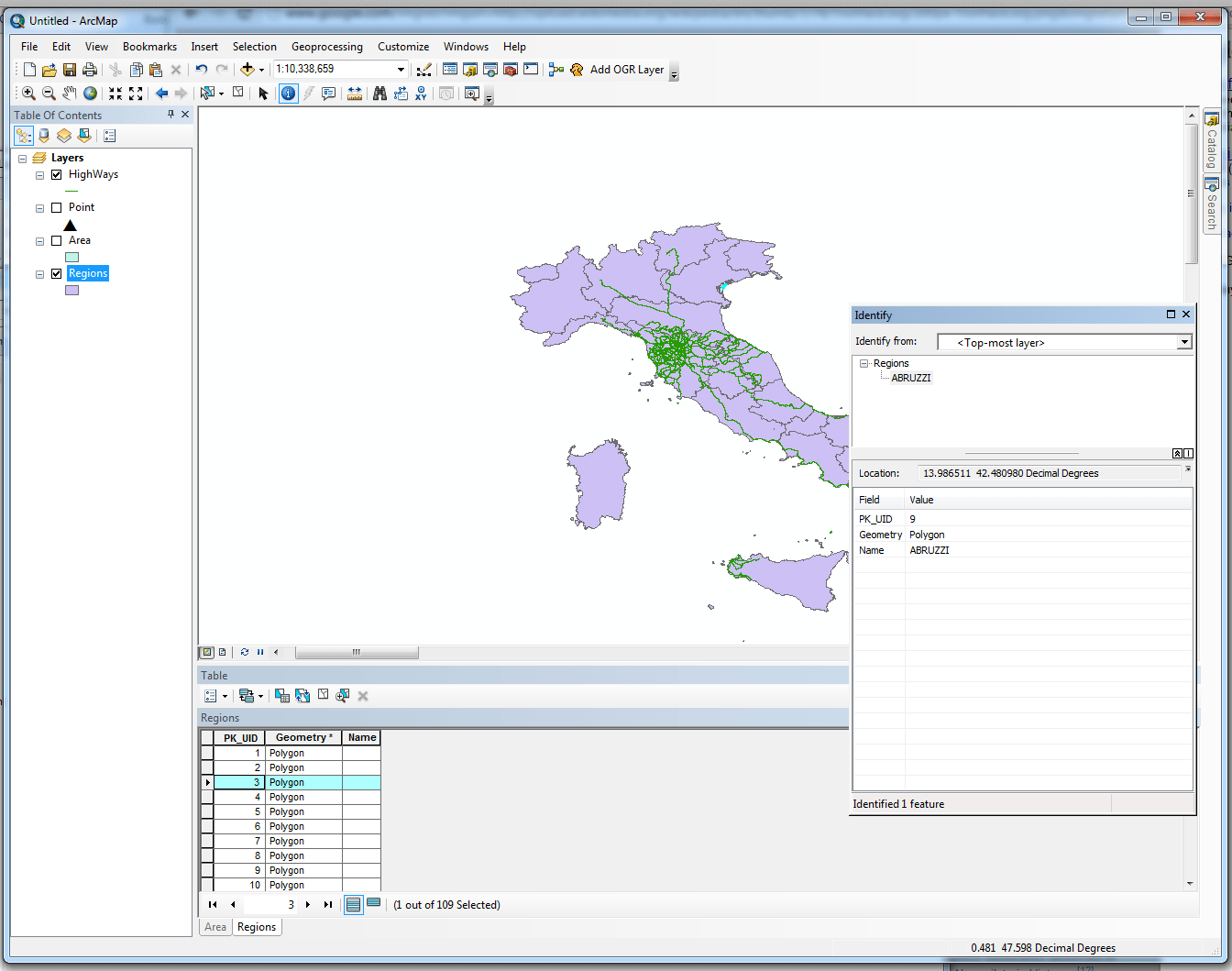The image size is (1232, 971).
Task: Check the Point layer visibility
Action: point(57,207)
